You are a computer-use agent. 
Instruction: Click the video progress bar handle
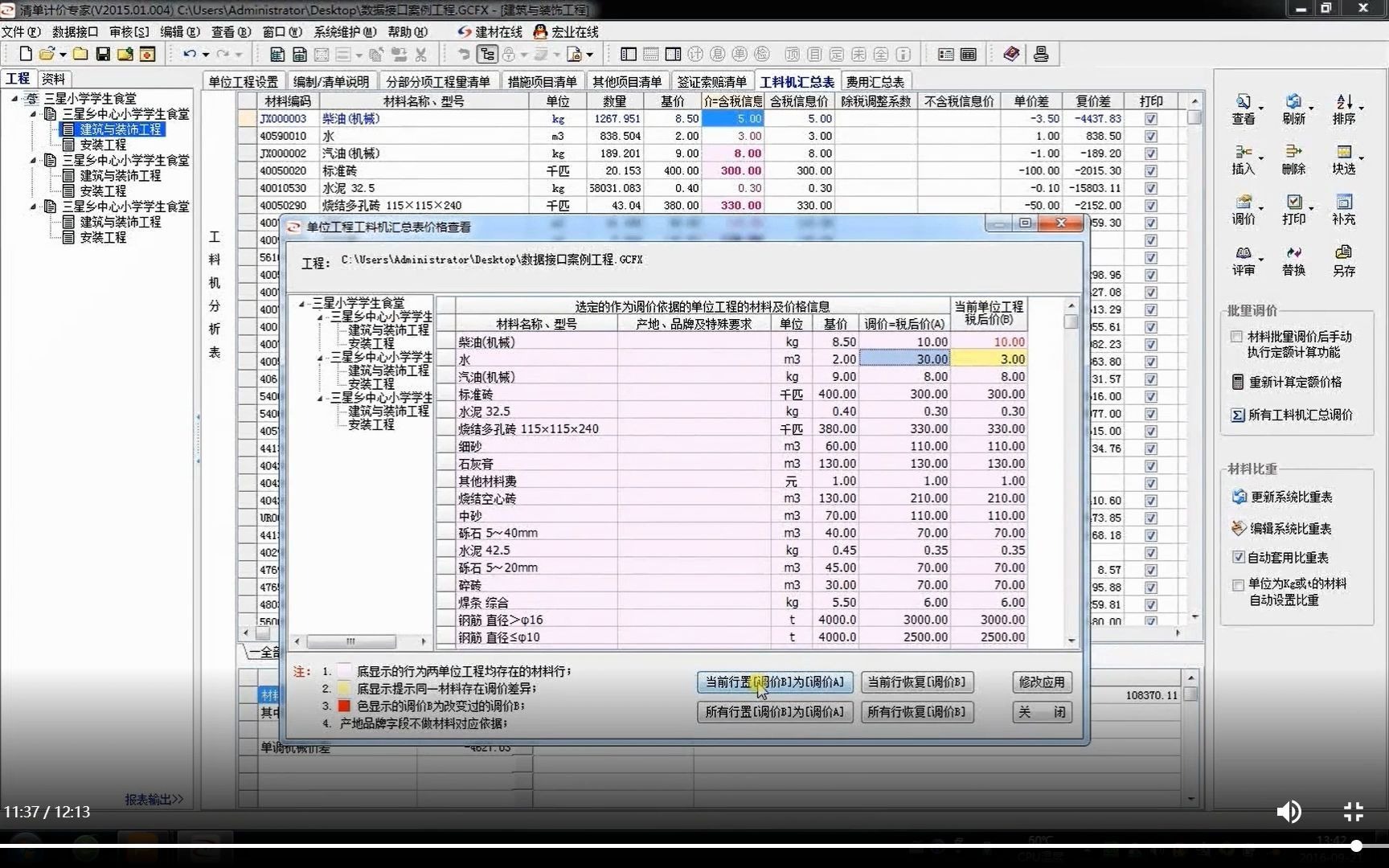tap(1356, 845)
